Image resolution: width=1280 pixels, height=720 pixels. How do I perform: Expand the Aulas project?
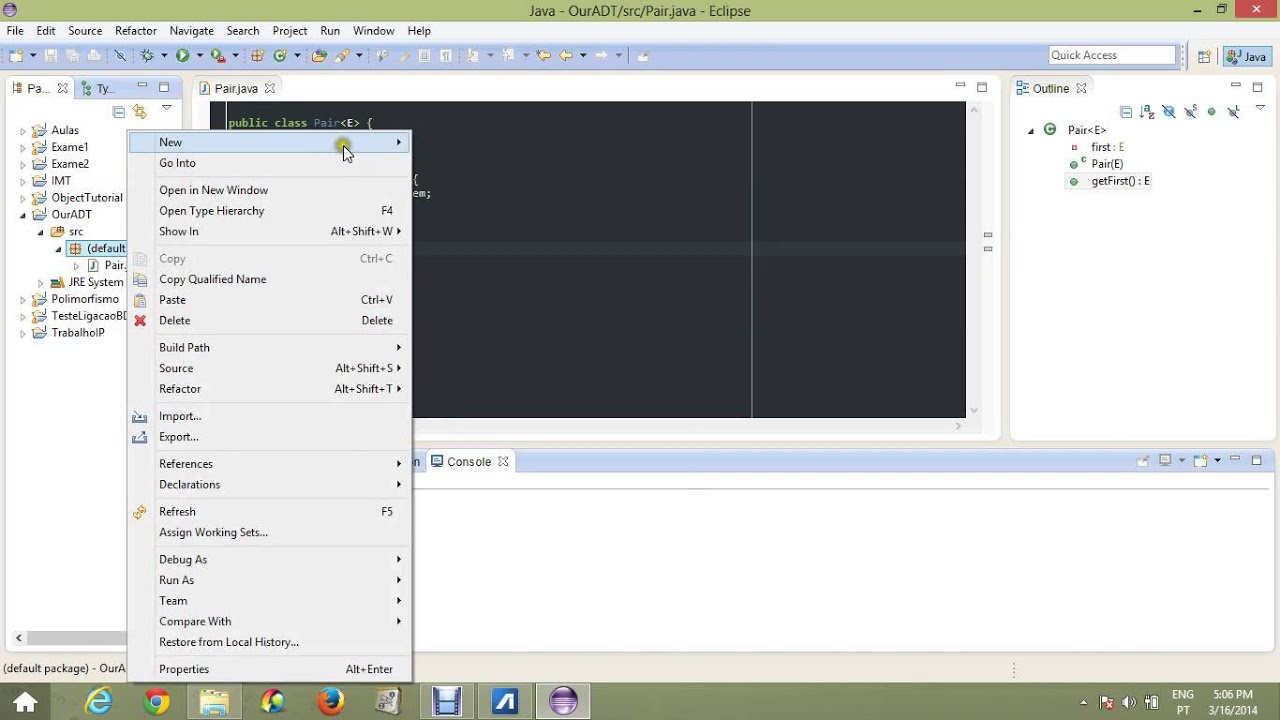point(23,131)
